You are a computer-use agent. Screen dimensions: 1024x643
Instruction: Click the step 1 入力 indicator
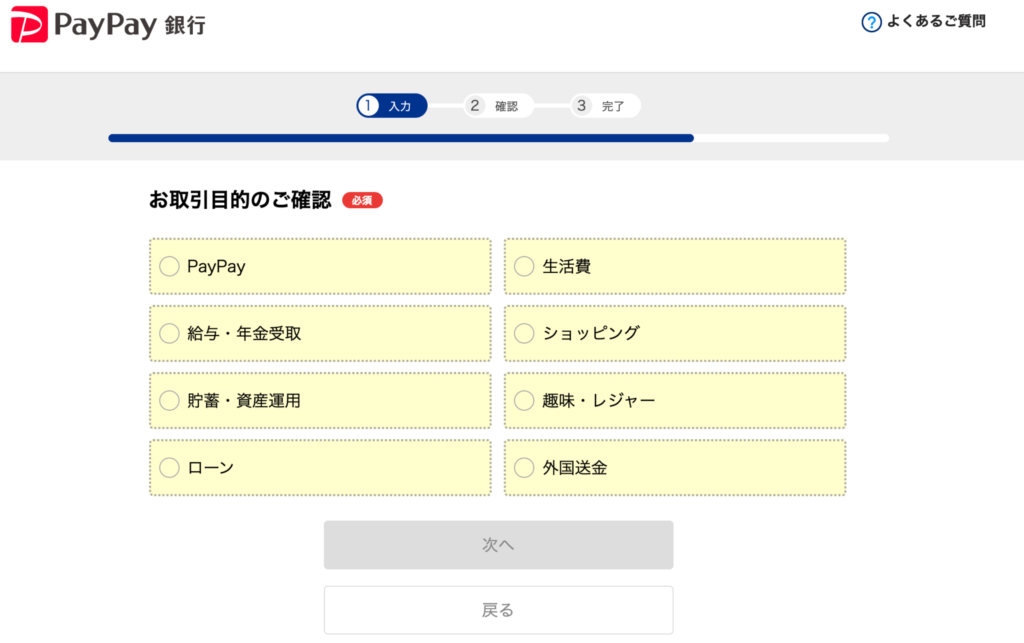(392, 106)
